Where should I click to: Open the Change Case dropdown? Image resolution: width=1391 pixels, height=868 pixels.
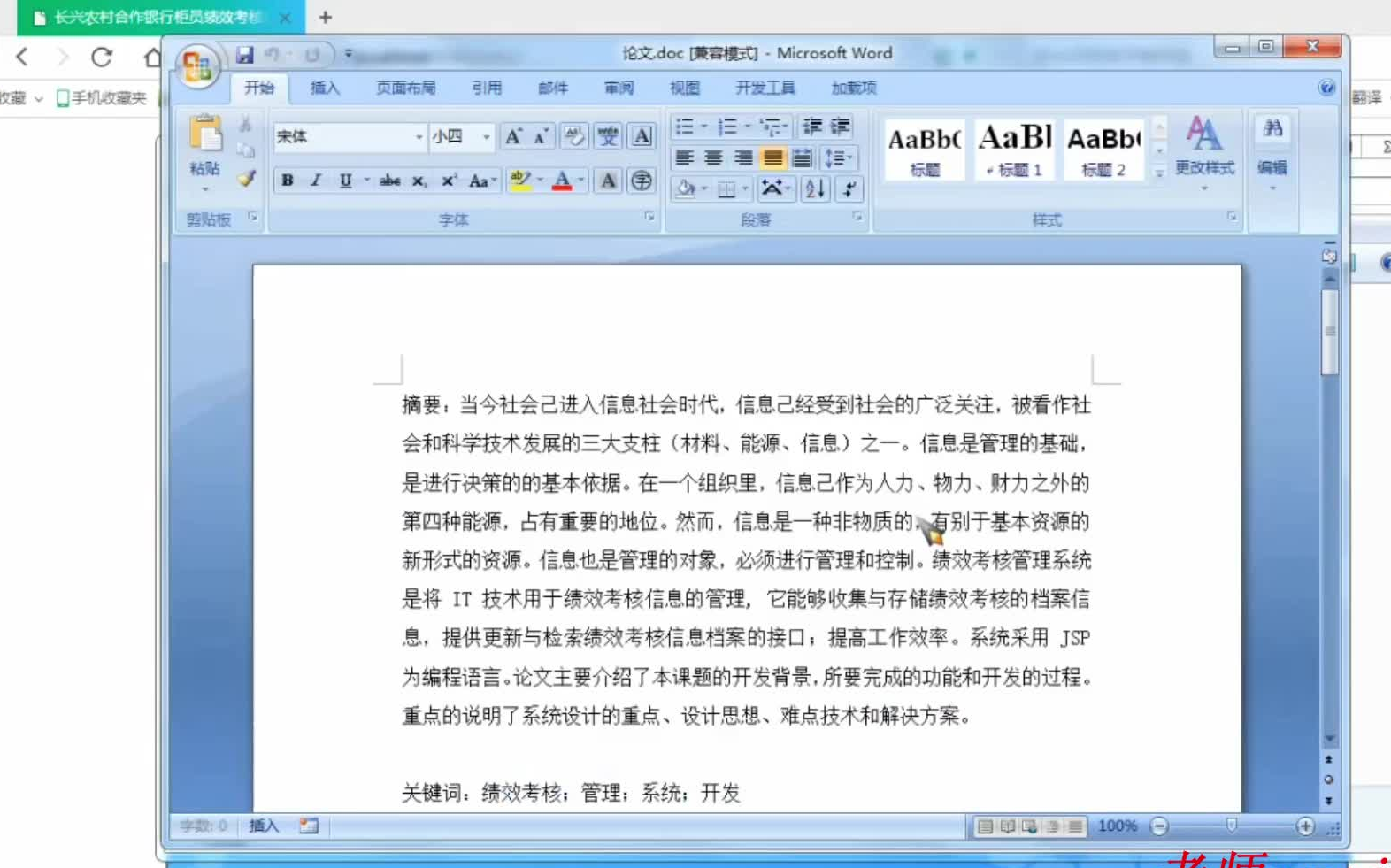482,181
